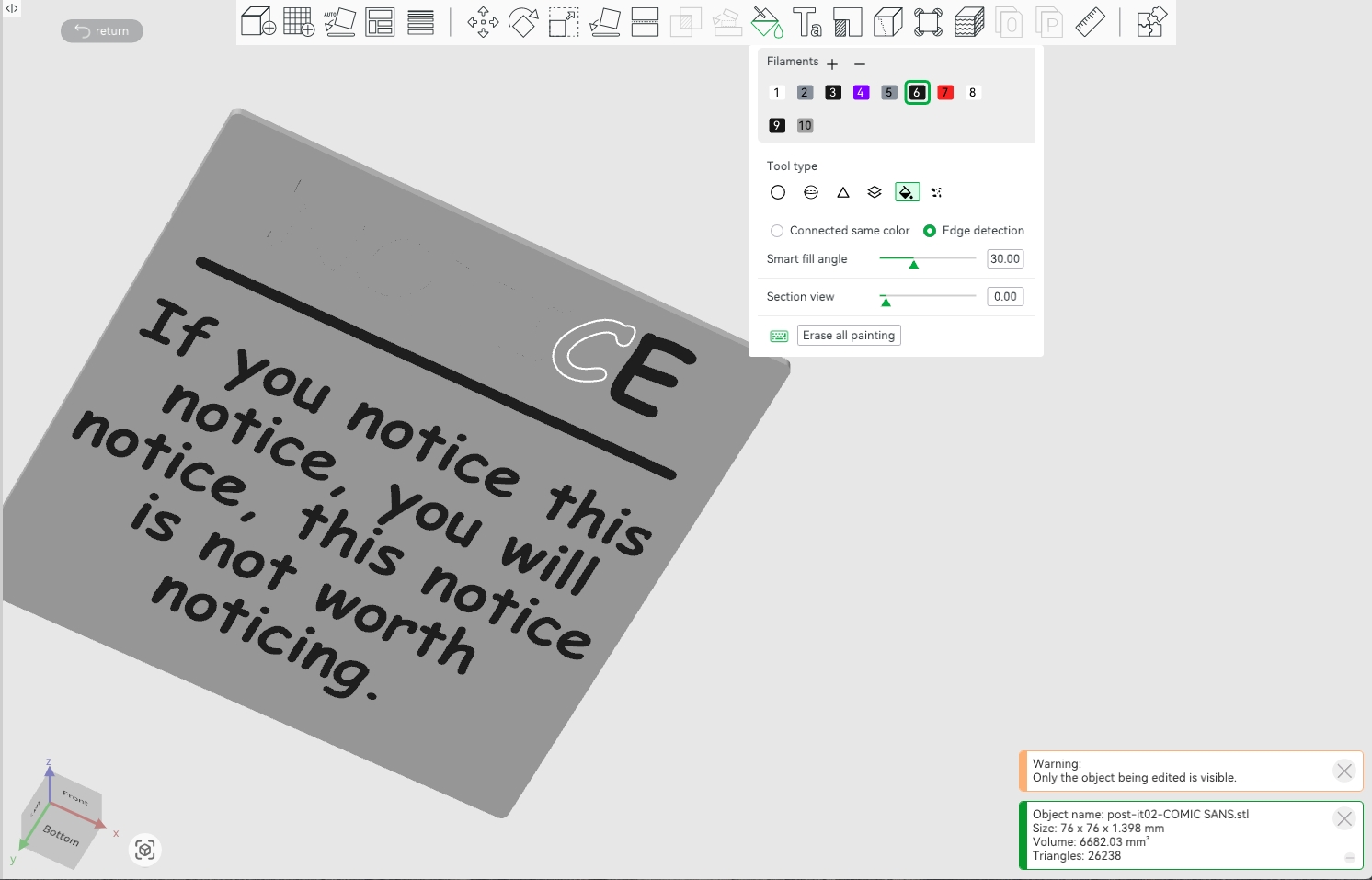1372x880 pixels.
Task: Click the Add object cube icon
Action: click(258, 21)
